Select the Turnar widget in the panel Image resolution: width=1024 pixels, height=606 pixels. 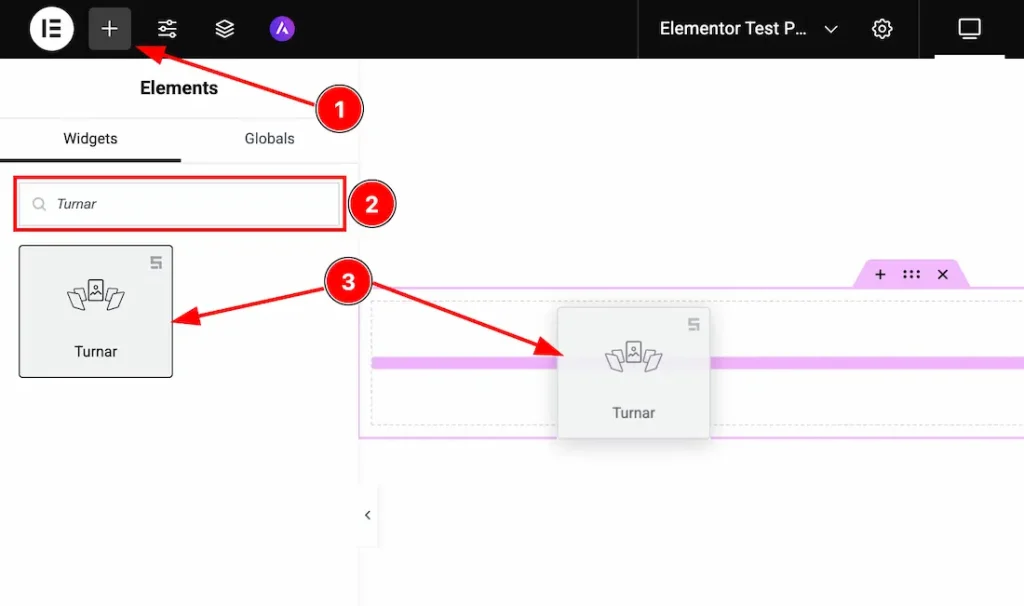[x=95, y=311]
